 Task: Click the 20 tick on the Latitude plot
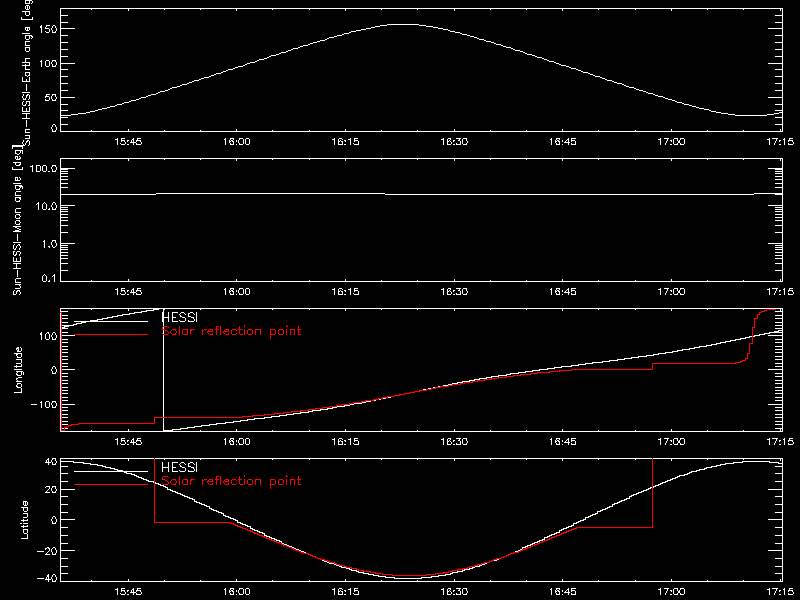click(51, 490)
